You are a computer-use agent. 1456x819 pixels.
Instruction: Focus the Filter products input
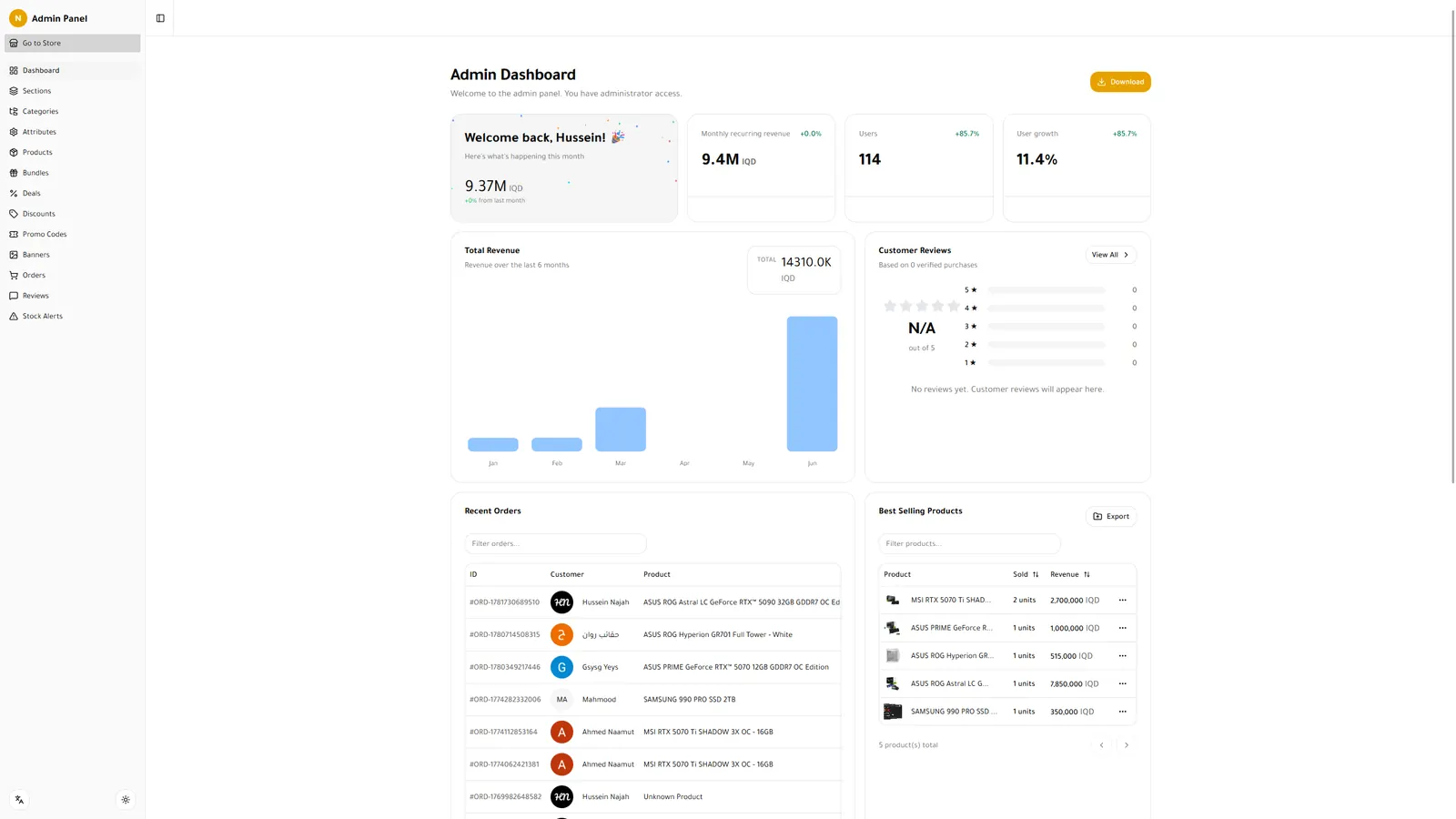point(969,543)
